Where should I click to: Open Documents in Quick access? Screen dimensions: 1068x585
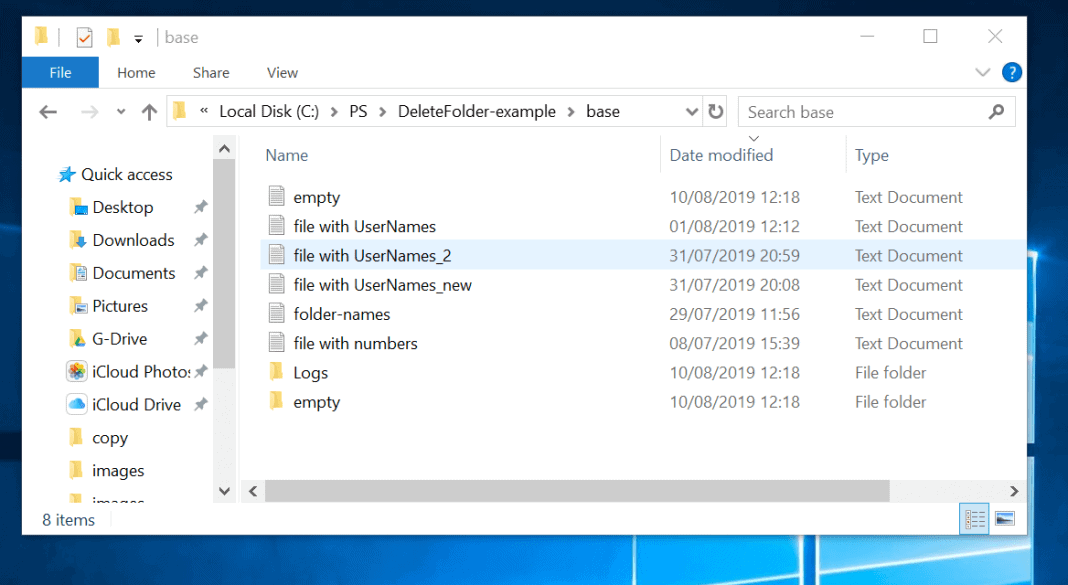[x=123, y=273]
